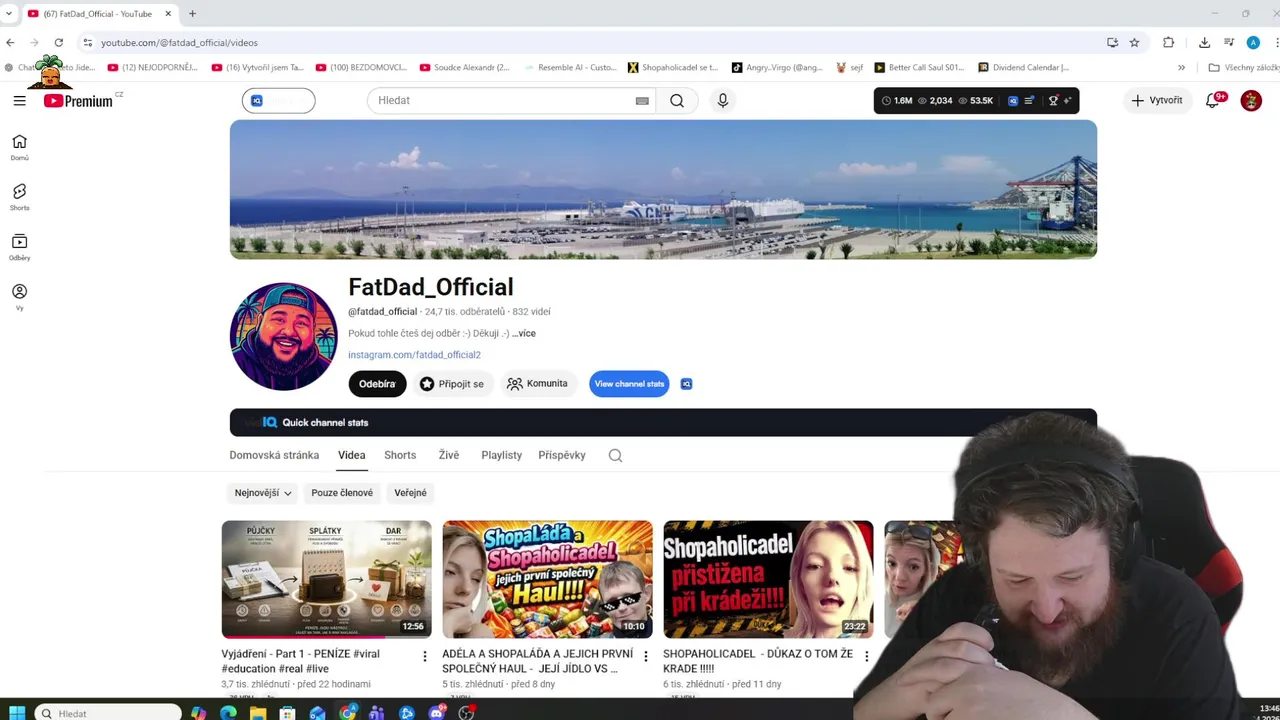Open the Better Call Saul S01 bookmark
The height and width of the screenshot is (720, 1280).
(x=919, y=68)
